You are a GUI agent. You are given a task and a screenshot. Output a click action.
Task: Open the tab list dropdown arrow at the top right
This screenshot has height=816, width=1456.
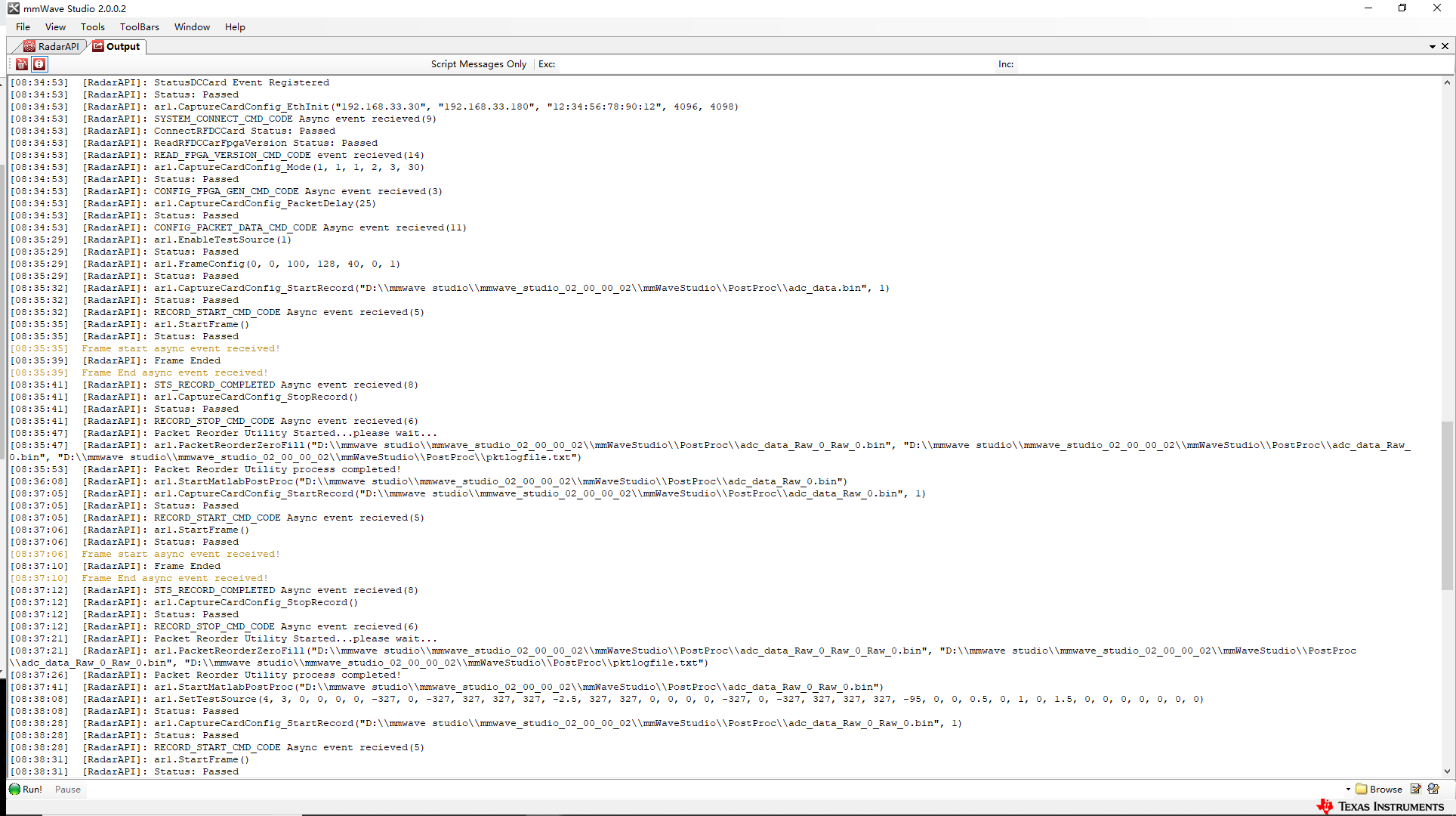[x=1432, y=47]
